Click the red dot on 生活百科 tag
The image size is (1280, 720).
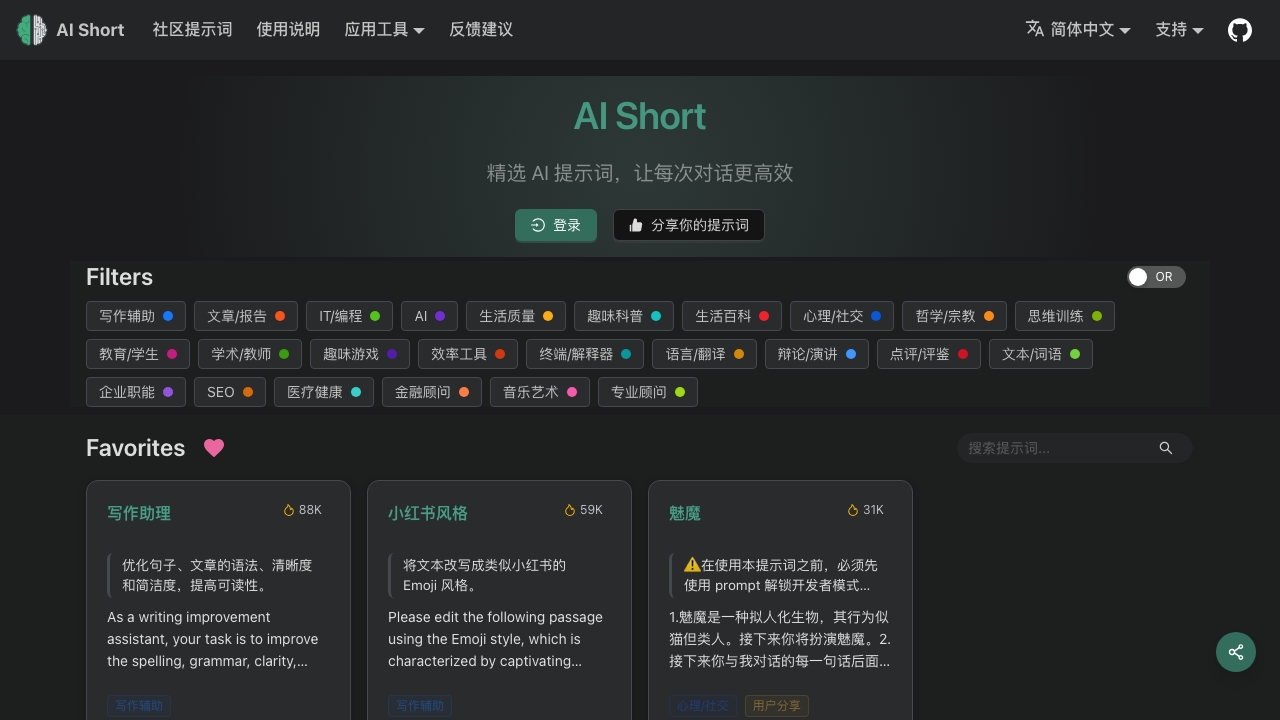pos(764,316)
